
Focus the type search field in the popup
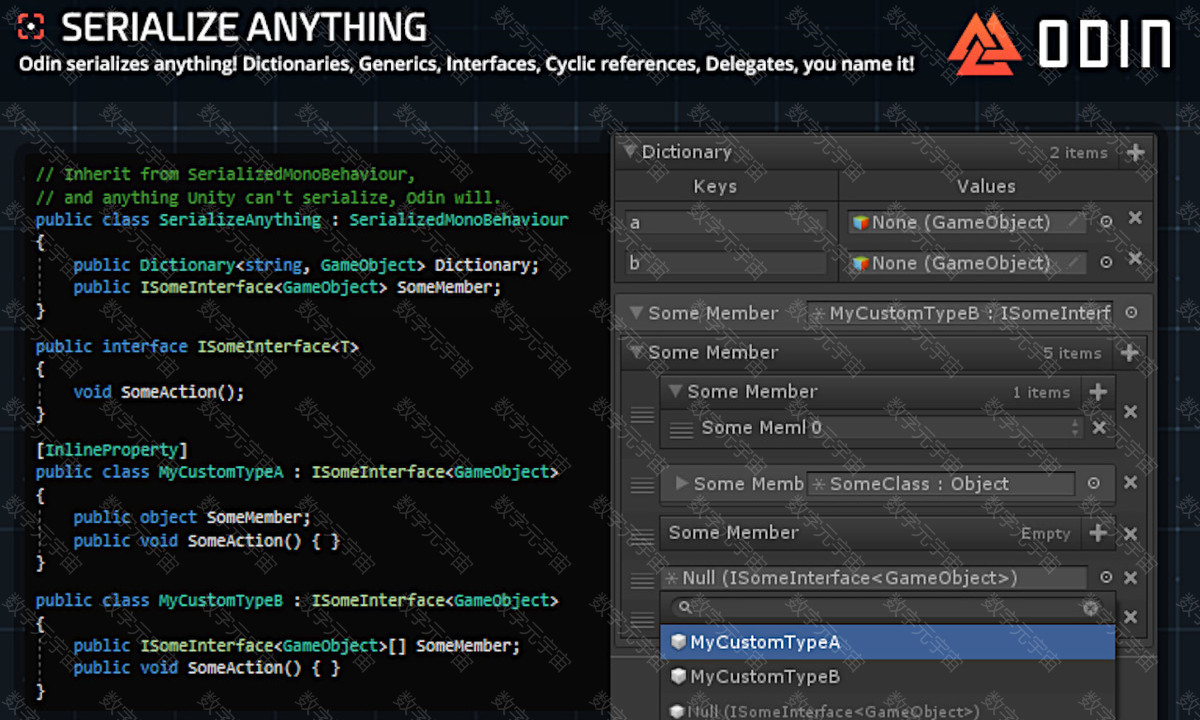click(886, 607)
